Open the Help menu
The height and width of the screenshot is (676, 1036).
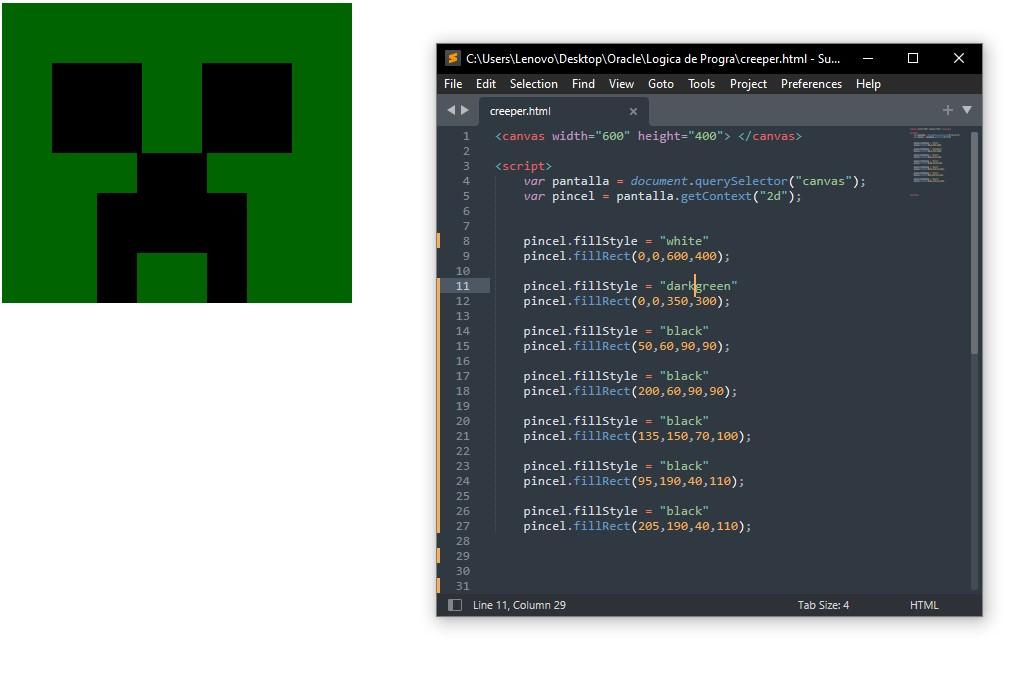click(868, 84)
